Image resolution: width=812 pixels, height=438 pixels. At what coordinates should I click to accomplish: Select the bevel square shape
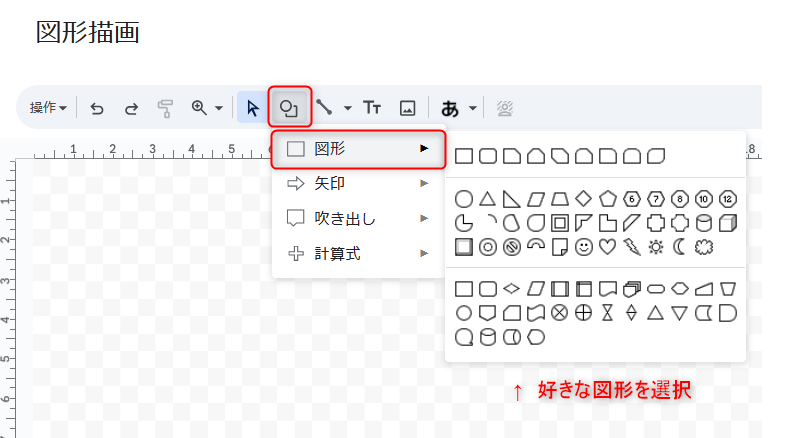tap(463, 247)
